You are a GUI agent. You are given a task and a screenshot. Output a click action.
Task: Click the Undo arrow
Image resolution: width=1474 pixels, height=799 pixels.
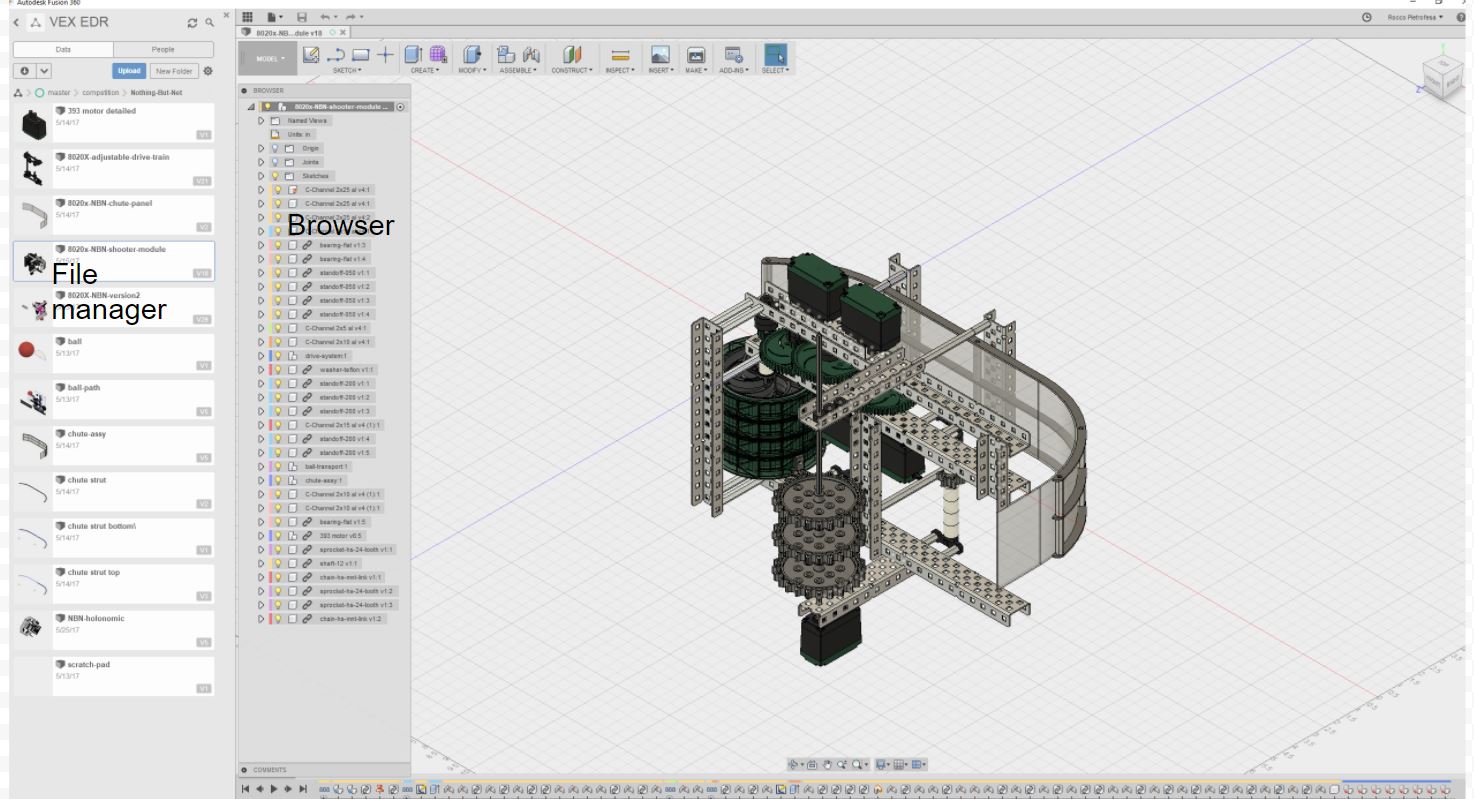click(325, 17)
